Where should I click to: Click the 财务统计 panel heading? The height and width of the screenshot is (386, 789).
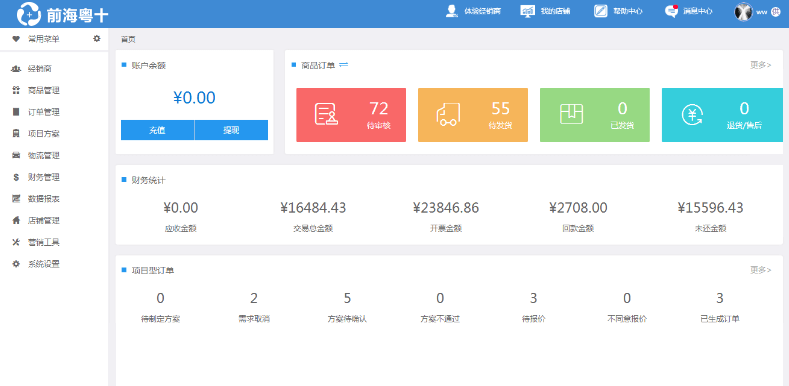(148, 180)
